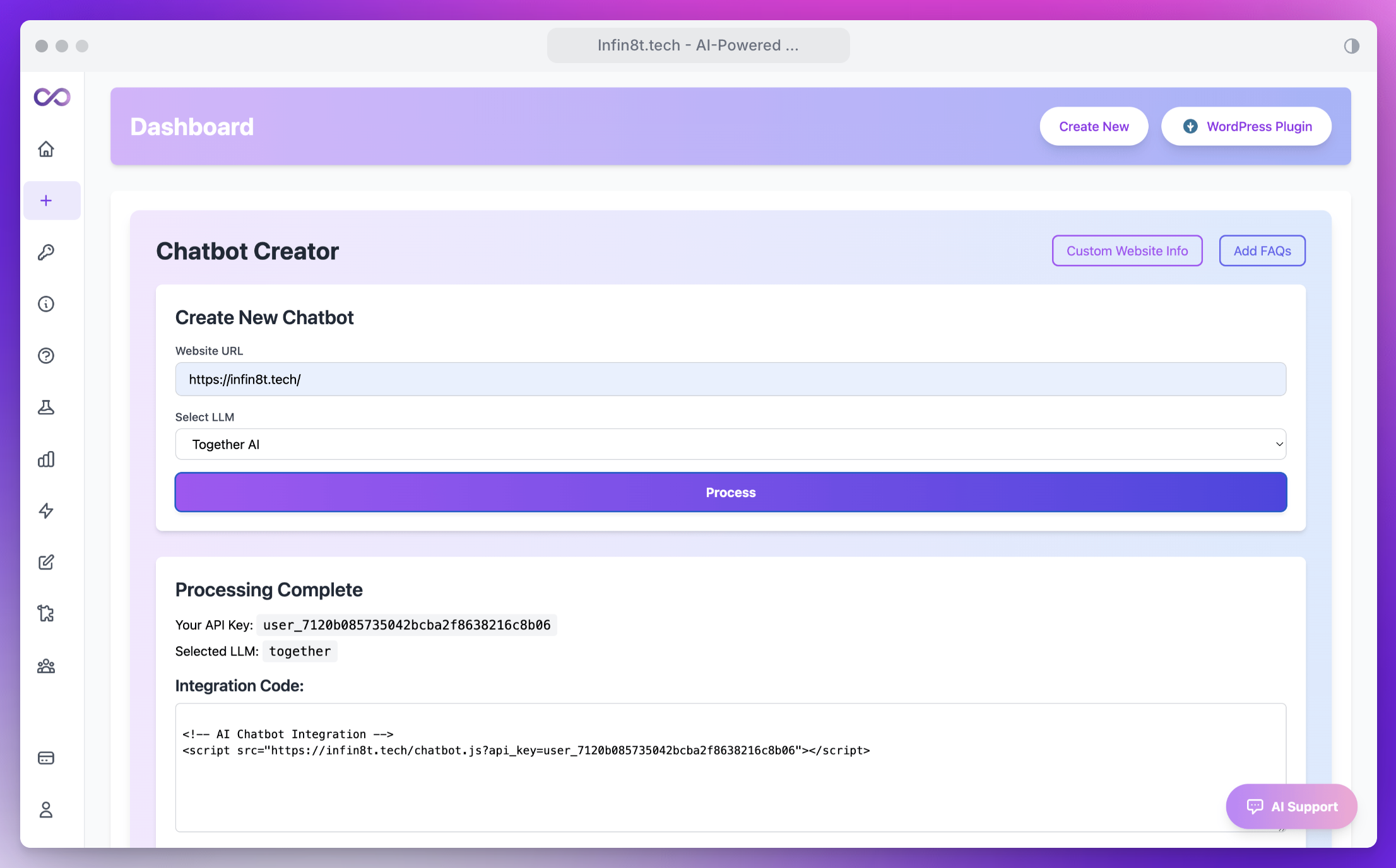Open the bar chart analytics icon
Viewport: 1396px width, 868px height.
46,459
